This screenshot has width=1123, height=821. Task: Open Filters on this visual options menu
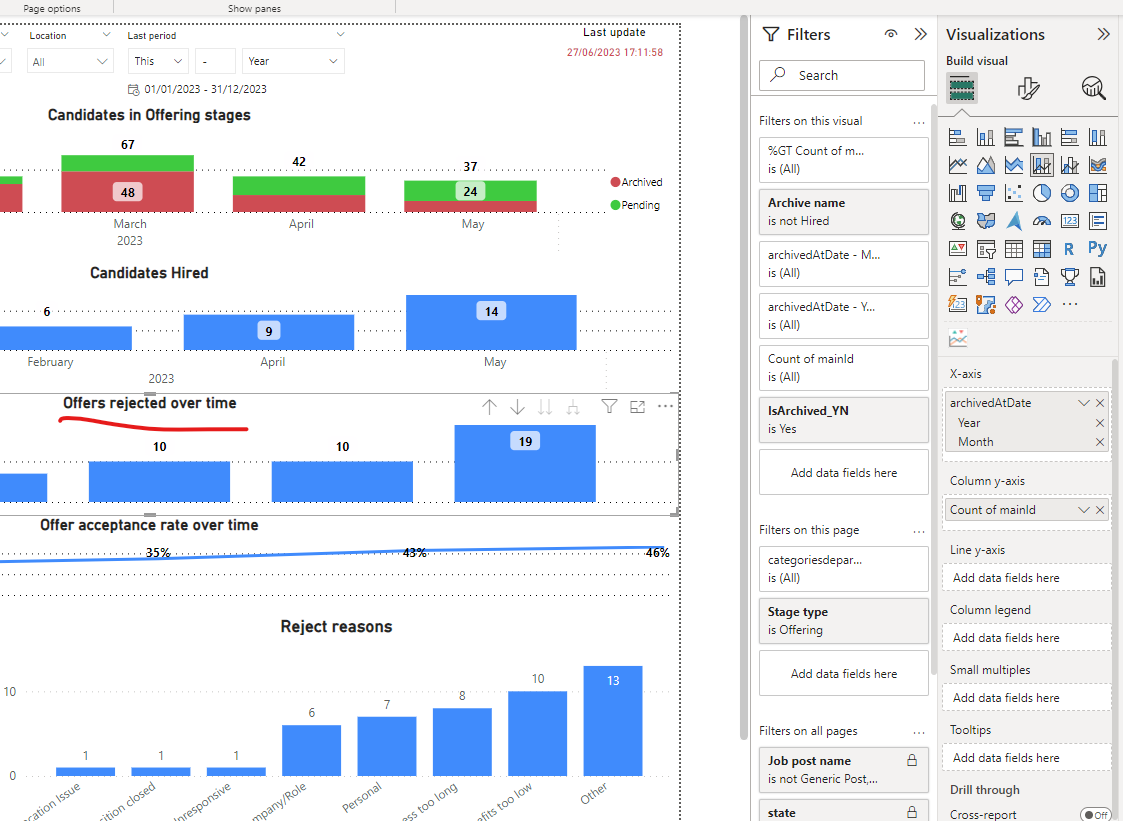click(x=919, y=122)
